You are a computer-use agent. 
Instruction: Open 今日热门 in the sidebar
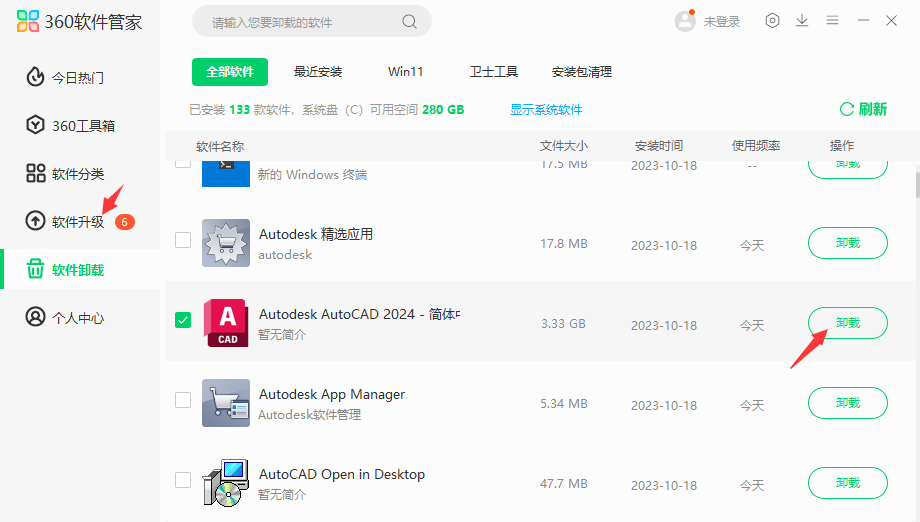click(80, 77)
